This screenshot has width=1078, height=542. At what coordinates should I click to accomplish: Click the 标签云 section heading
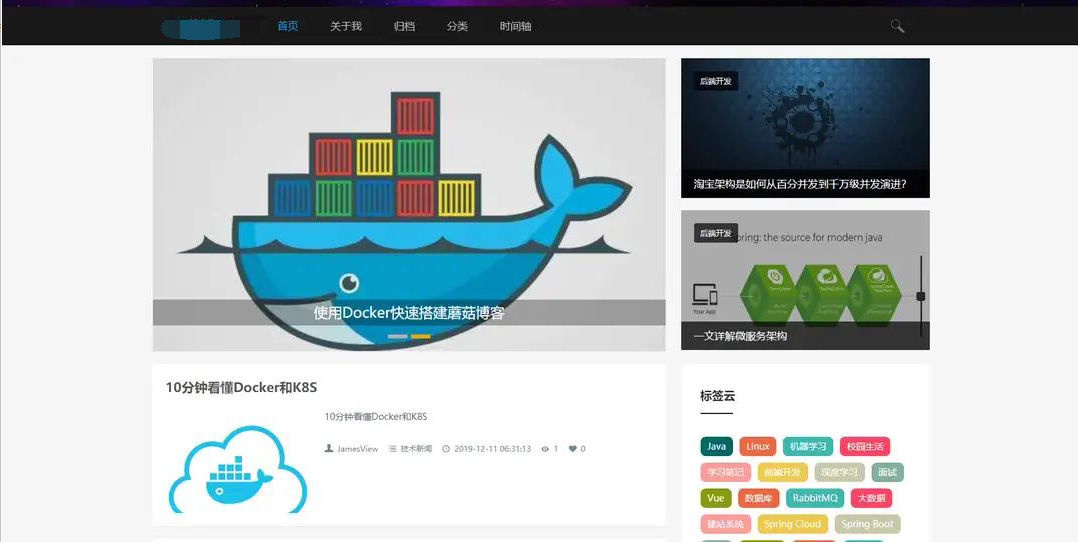click(x=717, y=396)
